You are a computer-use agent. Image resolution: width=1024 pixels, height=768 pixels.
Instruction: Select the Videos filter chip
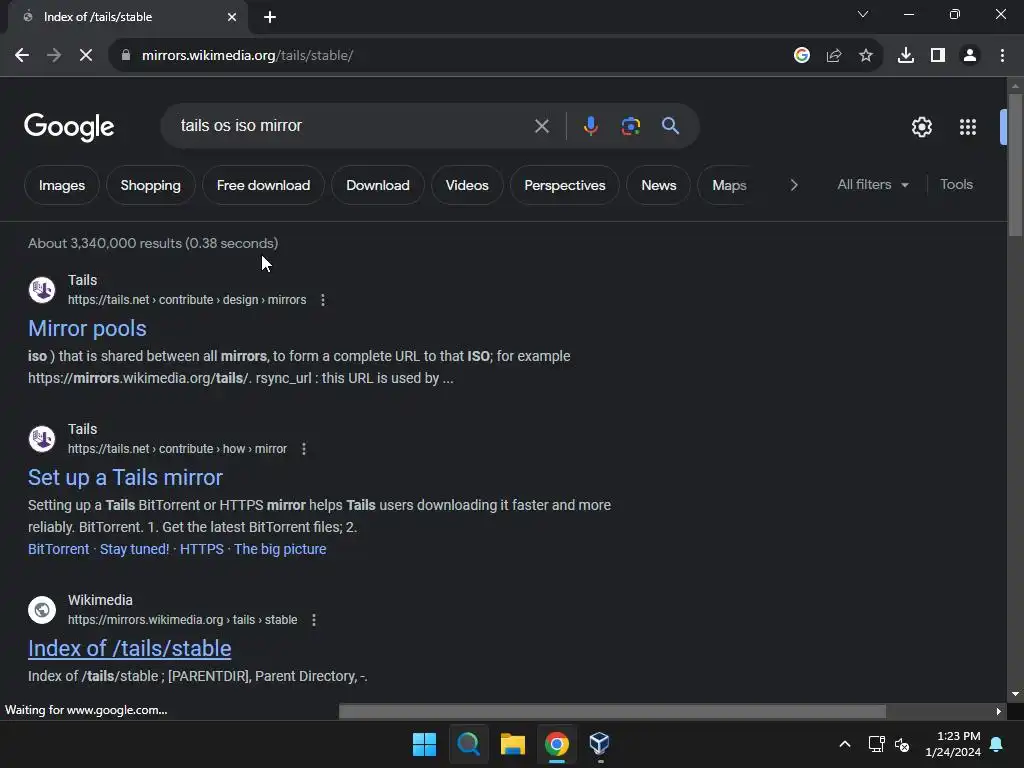point(467,185)
